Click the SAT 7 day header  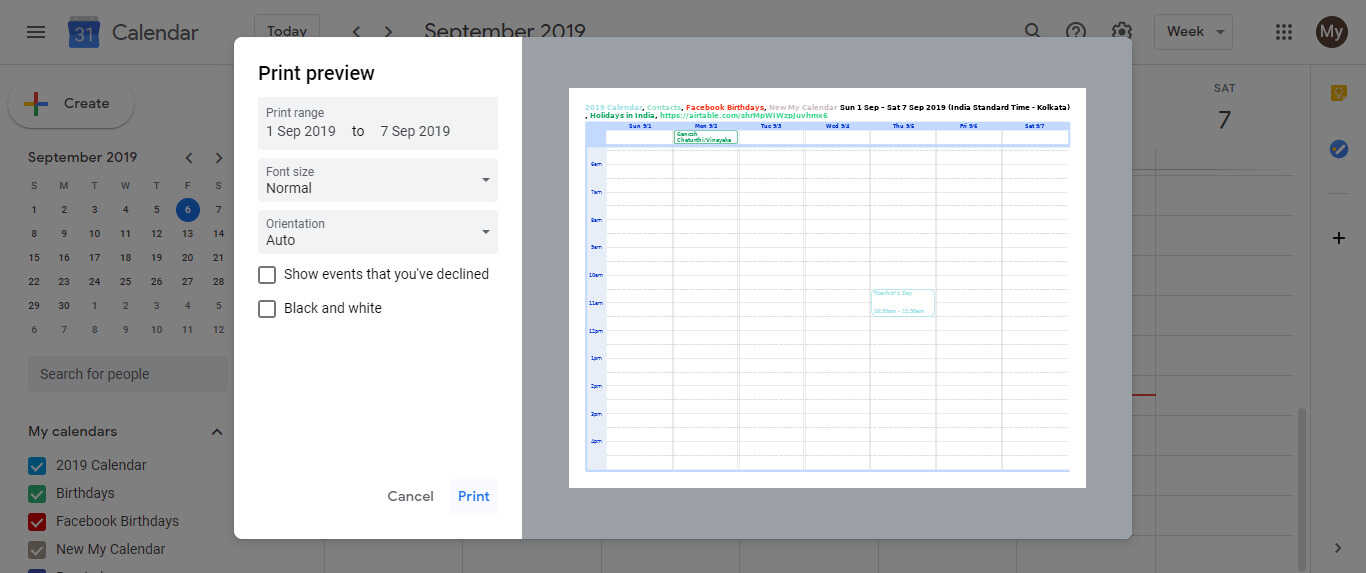(x=1224, y=110)
